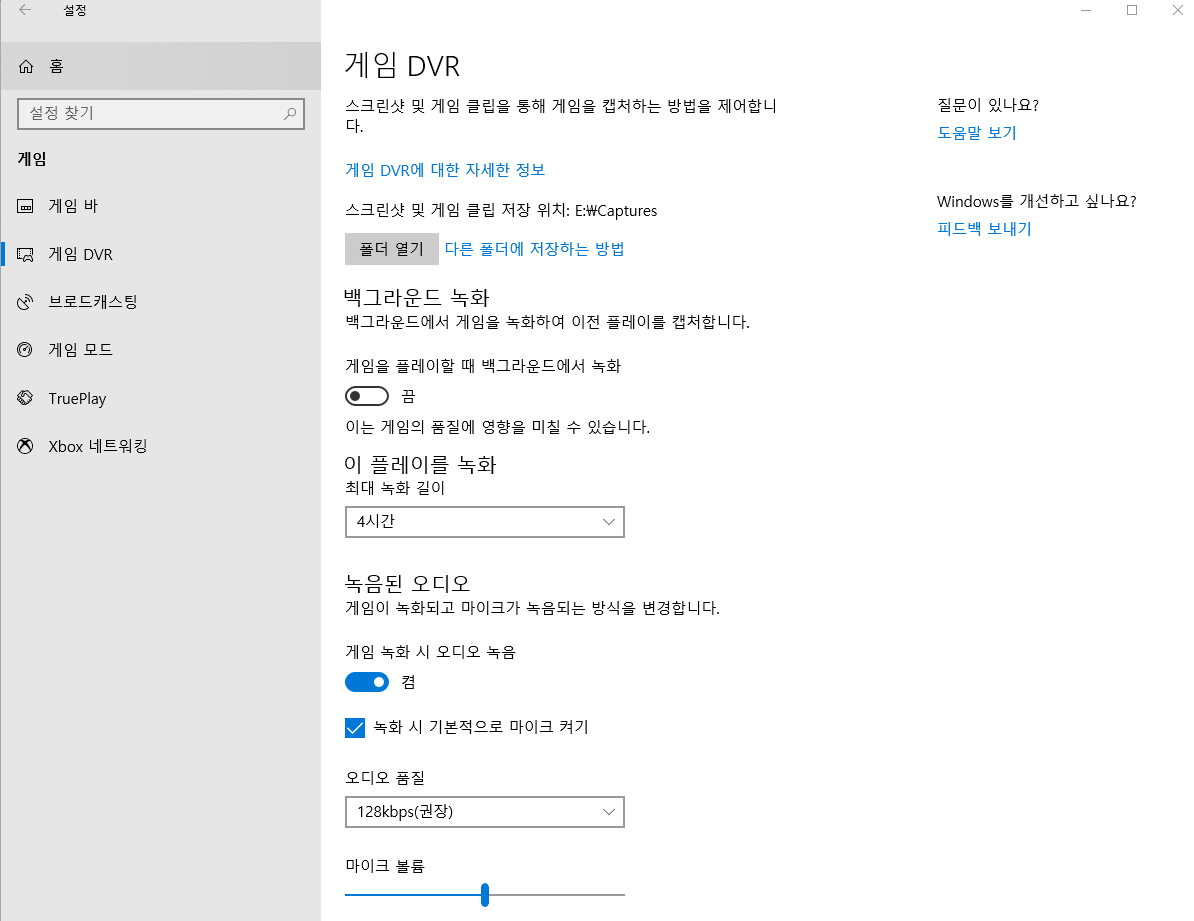Open the Xbox 네트워킹 page
The height and width of the screenshot is (921, 1194).
point(161,446)
